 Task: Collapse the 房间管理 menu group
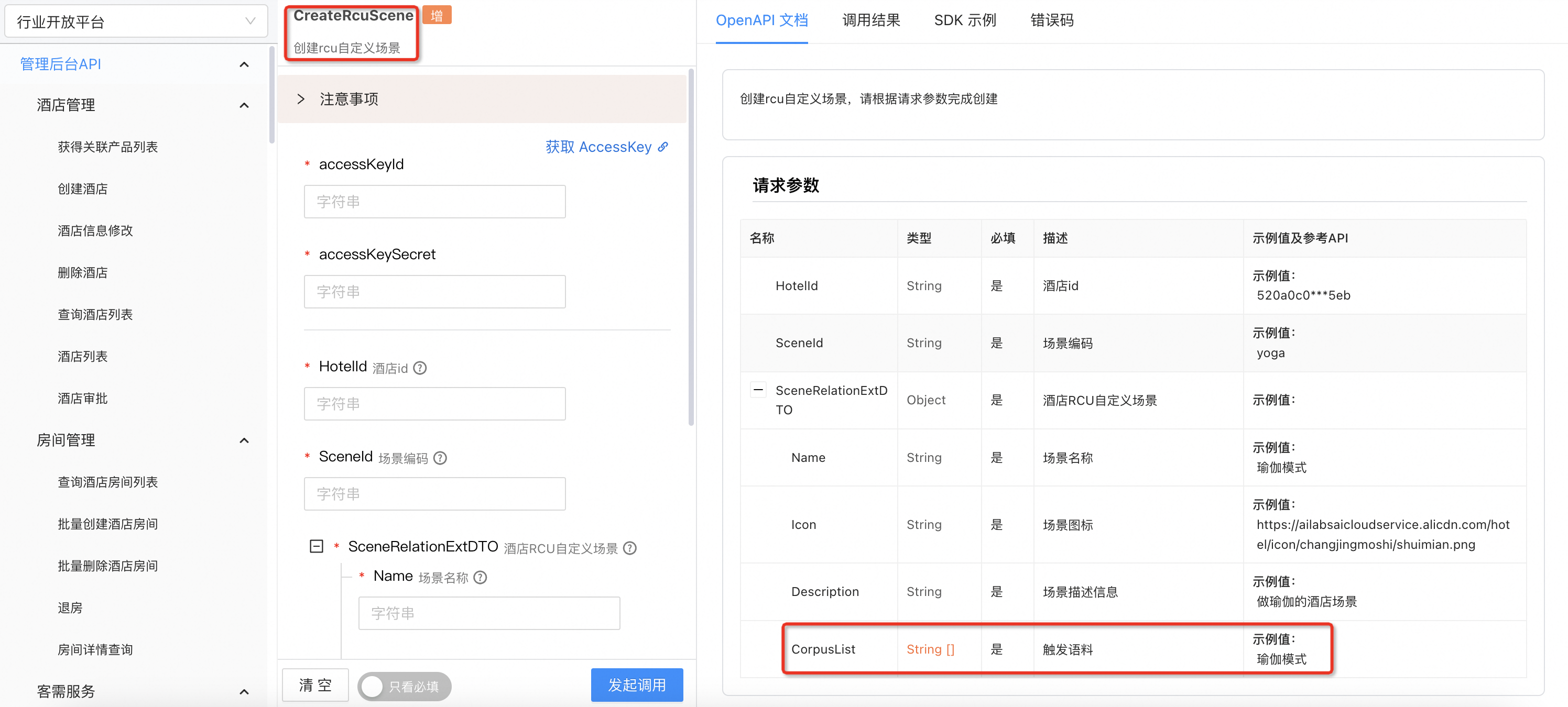point(244,440)
